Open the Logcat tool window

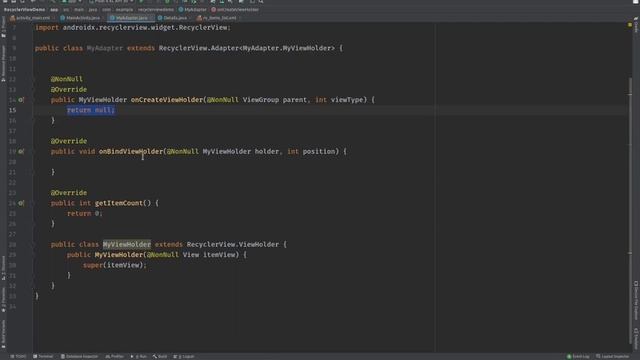click(x=184, y=356)
